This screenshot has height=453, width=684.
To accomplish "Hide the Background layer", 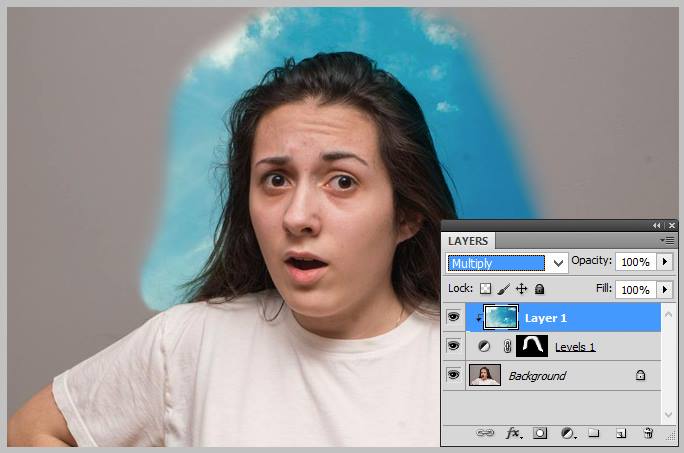I will coord(453,376).
